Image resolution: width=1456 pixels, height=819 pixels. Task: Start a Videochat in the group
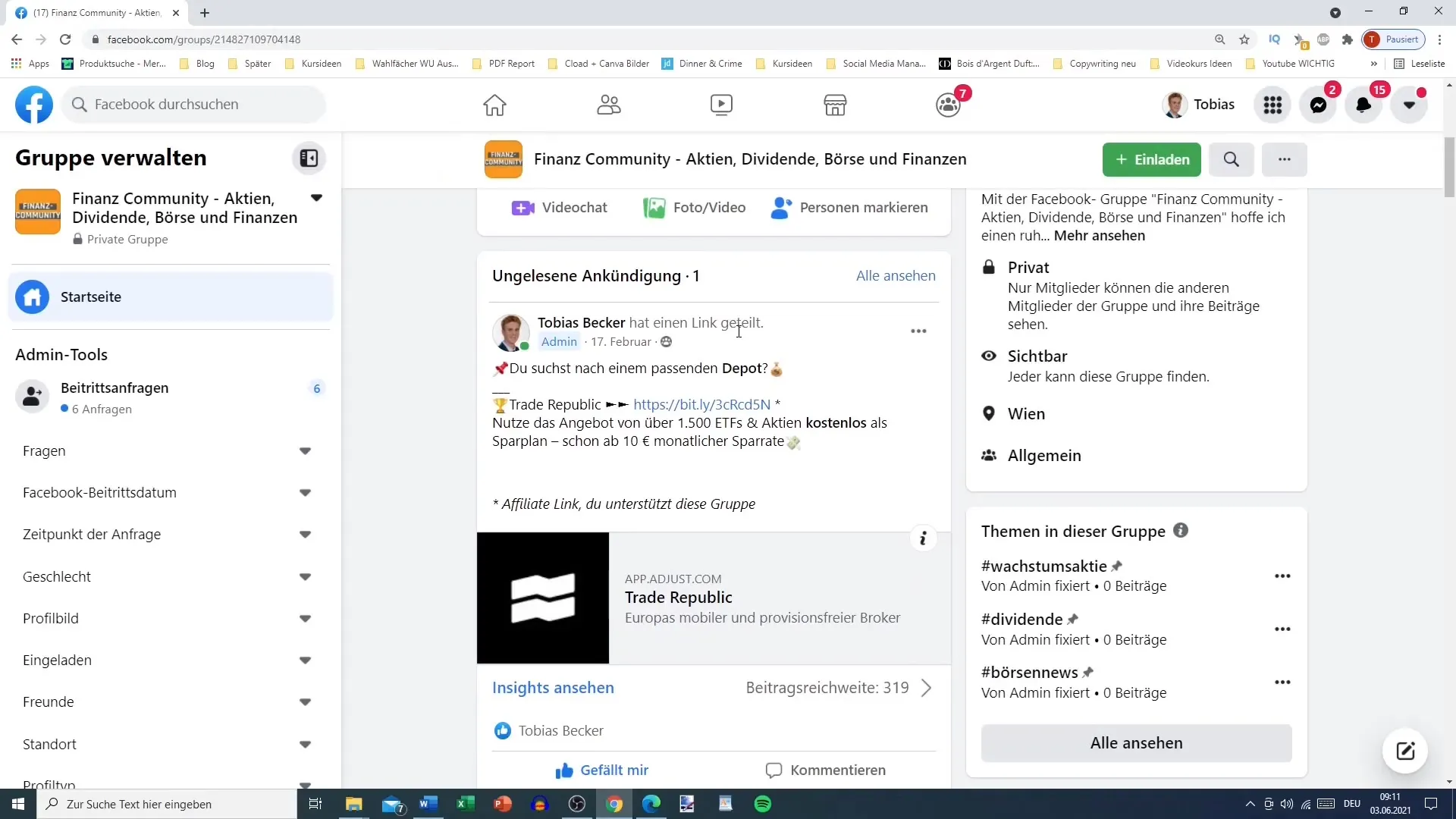pos(560,208)
